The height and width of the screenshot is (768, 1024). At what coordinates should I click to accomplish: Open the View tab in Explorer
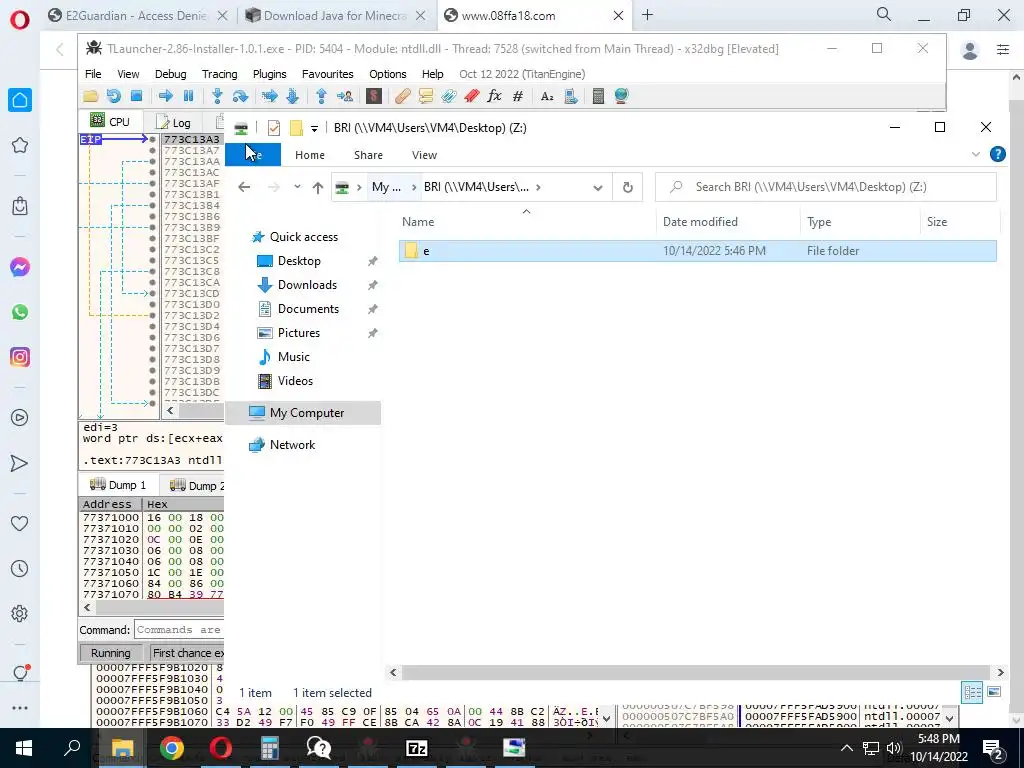point(424,155)
